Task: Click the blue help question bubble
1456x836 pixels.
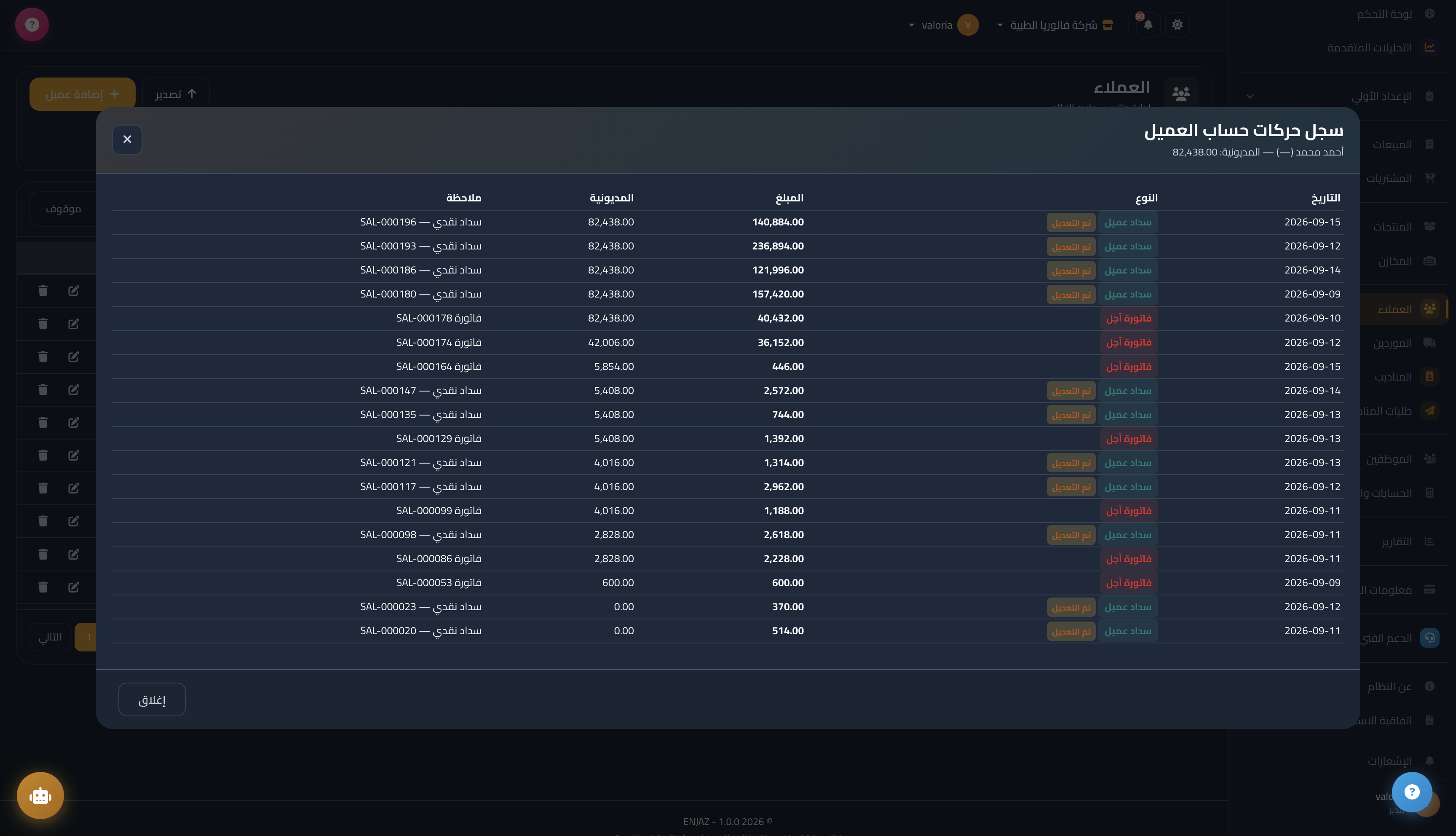Action: pyautogui.click(x=1412, y=792)
